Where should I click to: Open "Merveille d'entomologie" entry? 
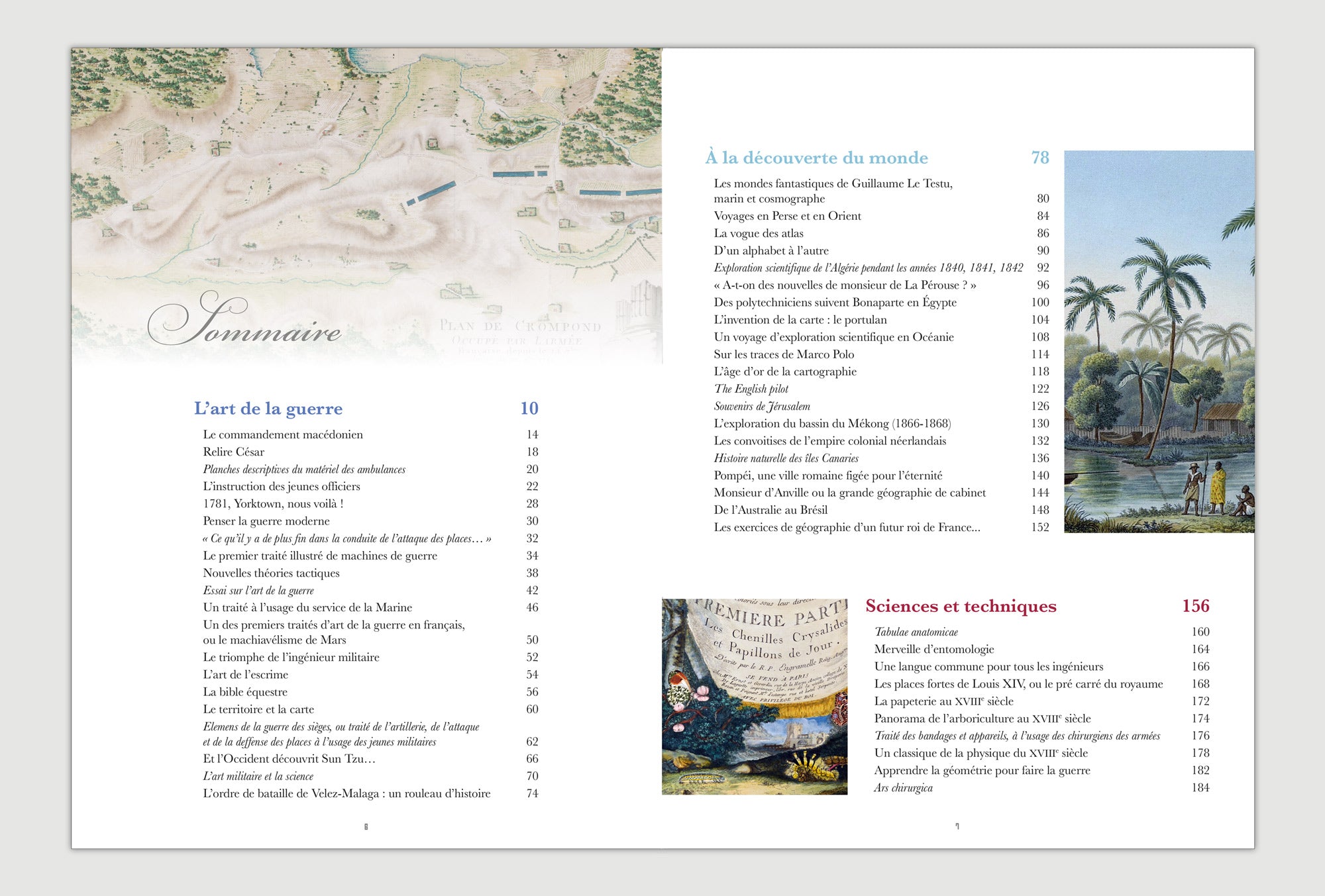[x=934, y=649]
